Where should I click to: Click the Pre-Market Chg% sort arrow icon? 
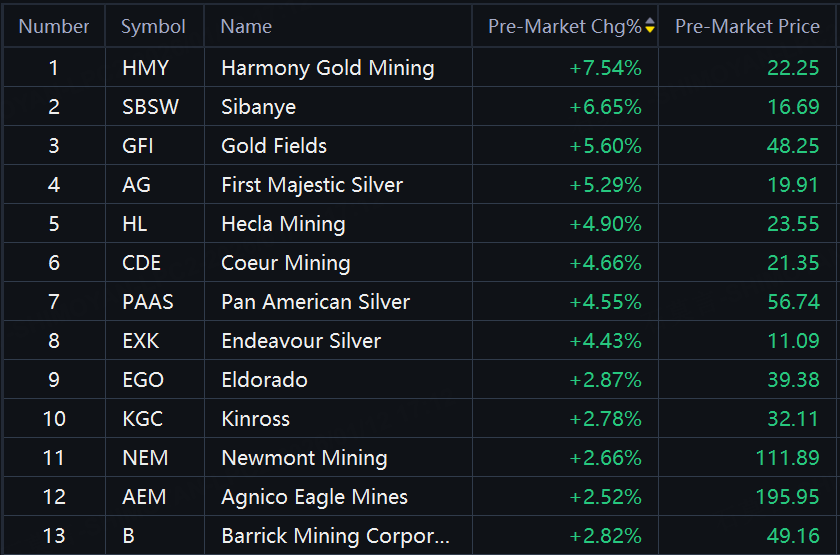[x=651, y=27]
